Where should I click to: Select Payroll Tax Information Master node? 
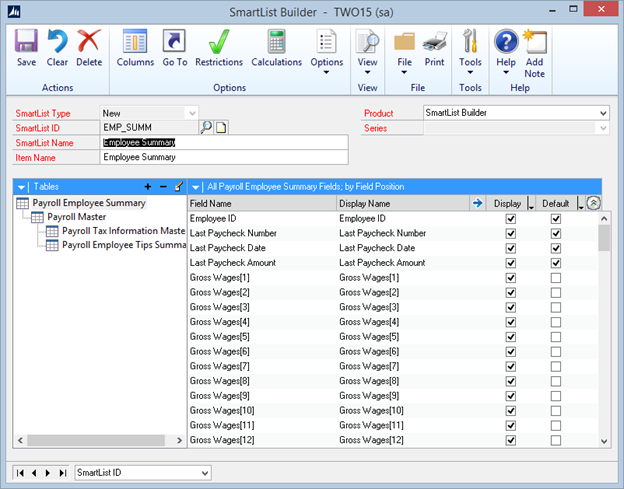tap(123, 231)
